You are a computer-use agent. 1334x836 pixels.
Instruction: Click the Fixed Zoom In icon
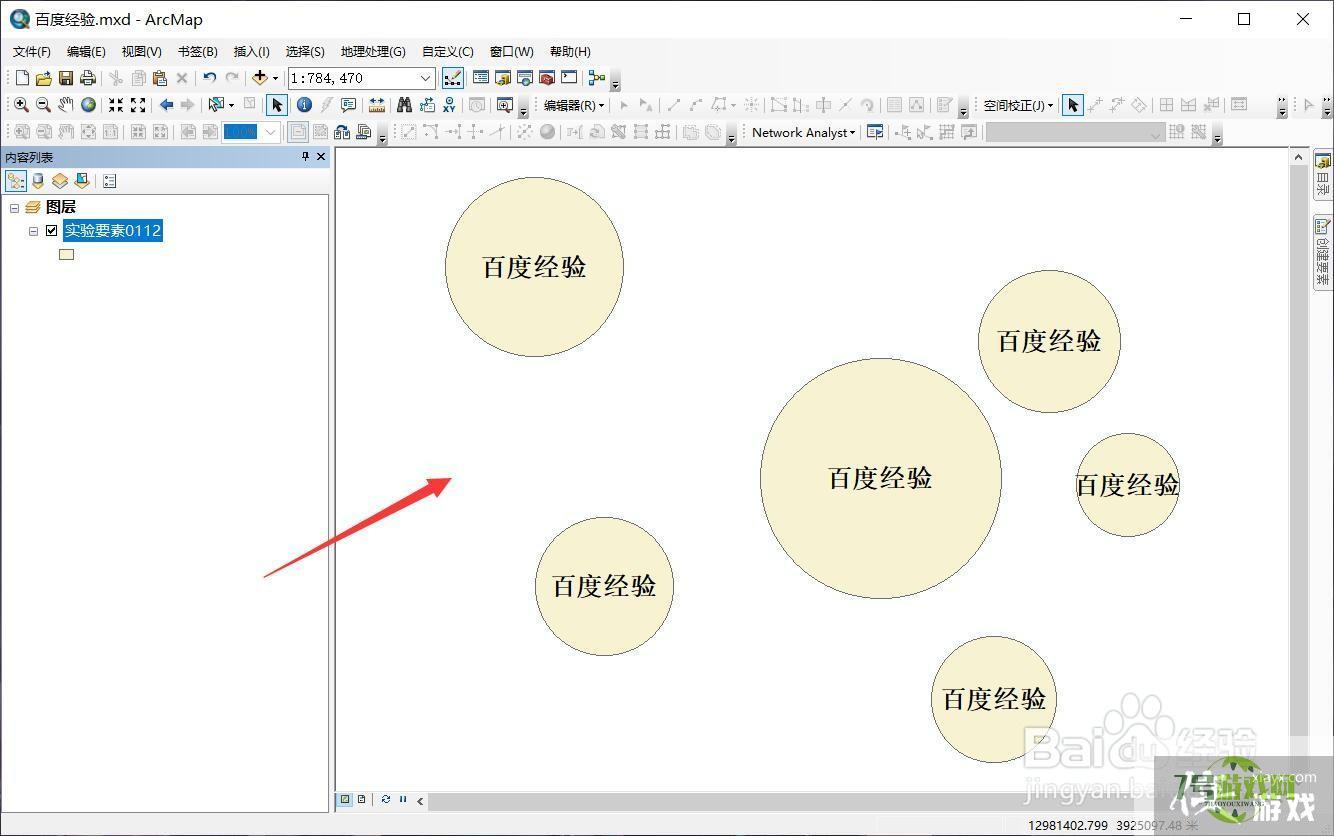coord(116,105)
